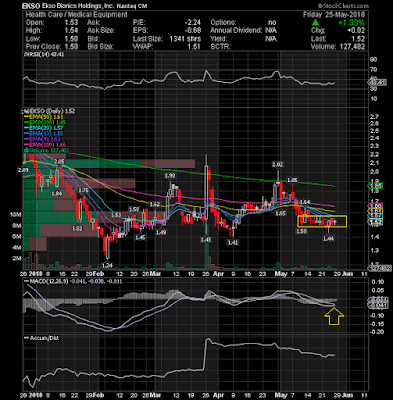Image resolution: width=393 pixels, height=400 pixels.
Task: Click the EKSO ticker symbol in header
Action: pos(31,6)
